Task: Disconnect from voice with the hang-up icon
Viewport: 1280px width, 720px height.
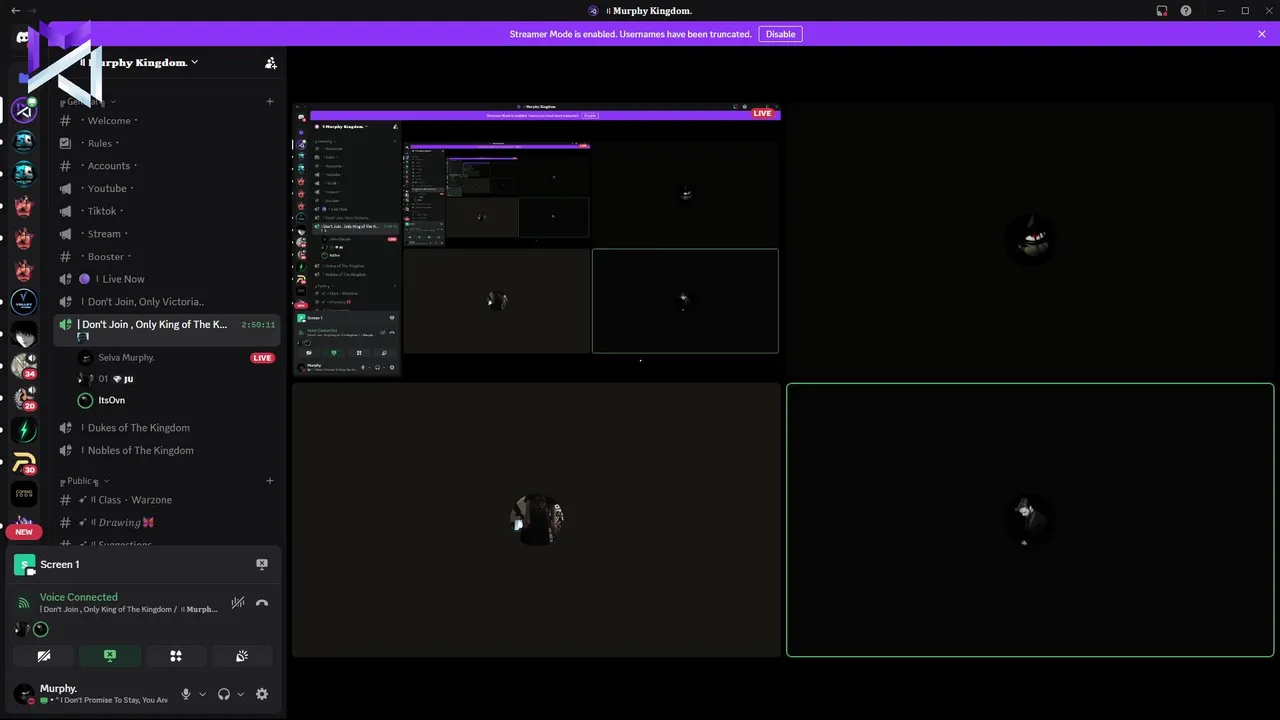Action: pyautogui.click(x=262, y=603)
